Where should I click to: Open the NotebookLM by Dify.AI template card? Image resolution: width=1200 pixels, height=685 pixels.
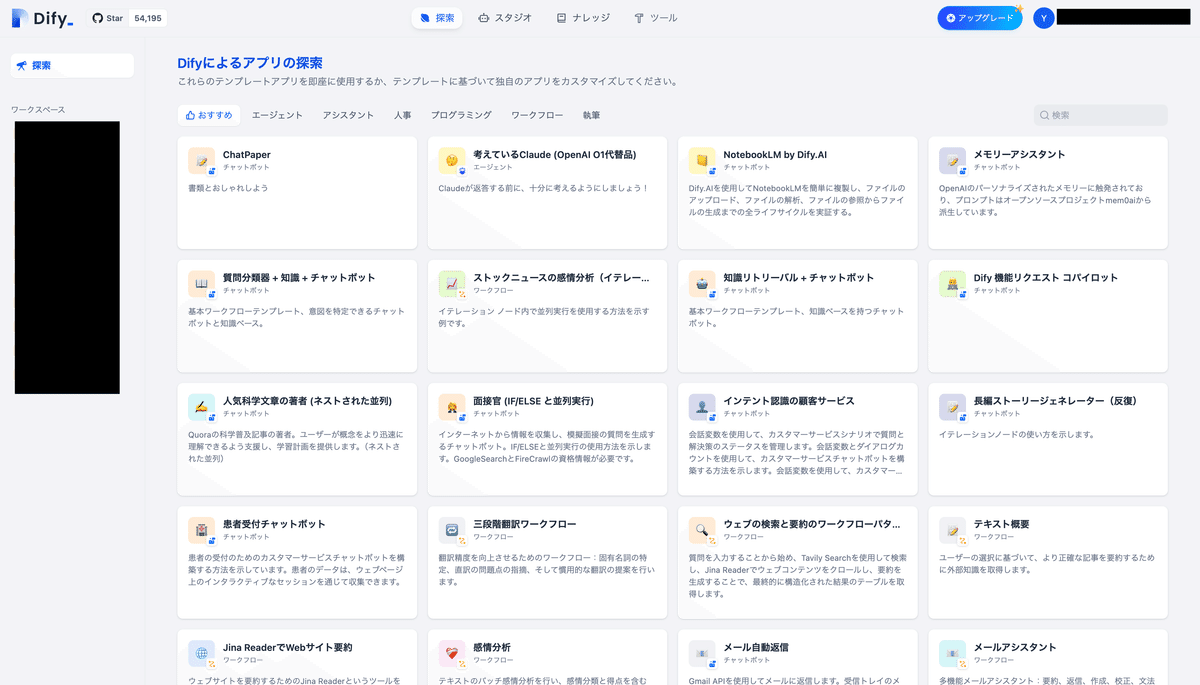point(797,190)
